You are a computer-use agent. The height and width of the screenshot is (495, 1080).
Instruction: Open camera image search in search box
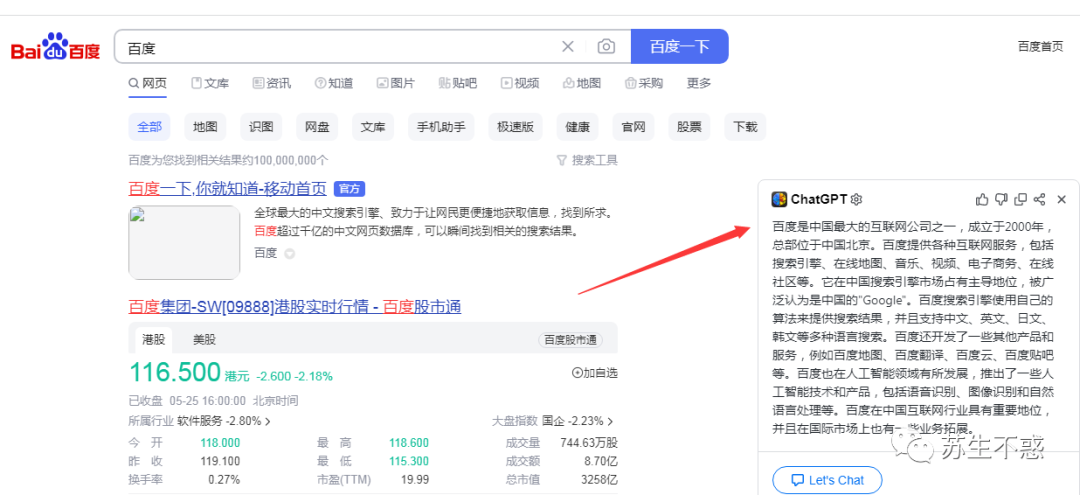[x=606, y=47]
